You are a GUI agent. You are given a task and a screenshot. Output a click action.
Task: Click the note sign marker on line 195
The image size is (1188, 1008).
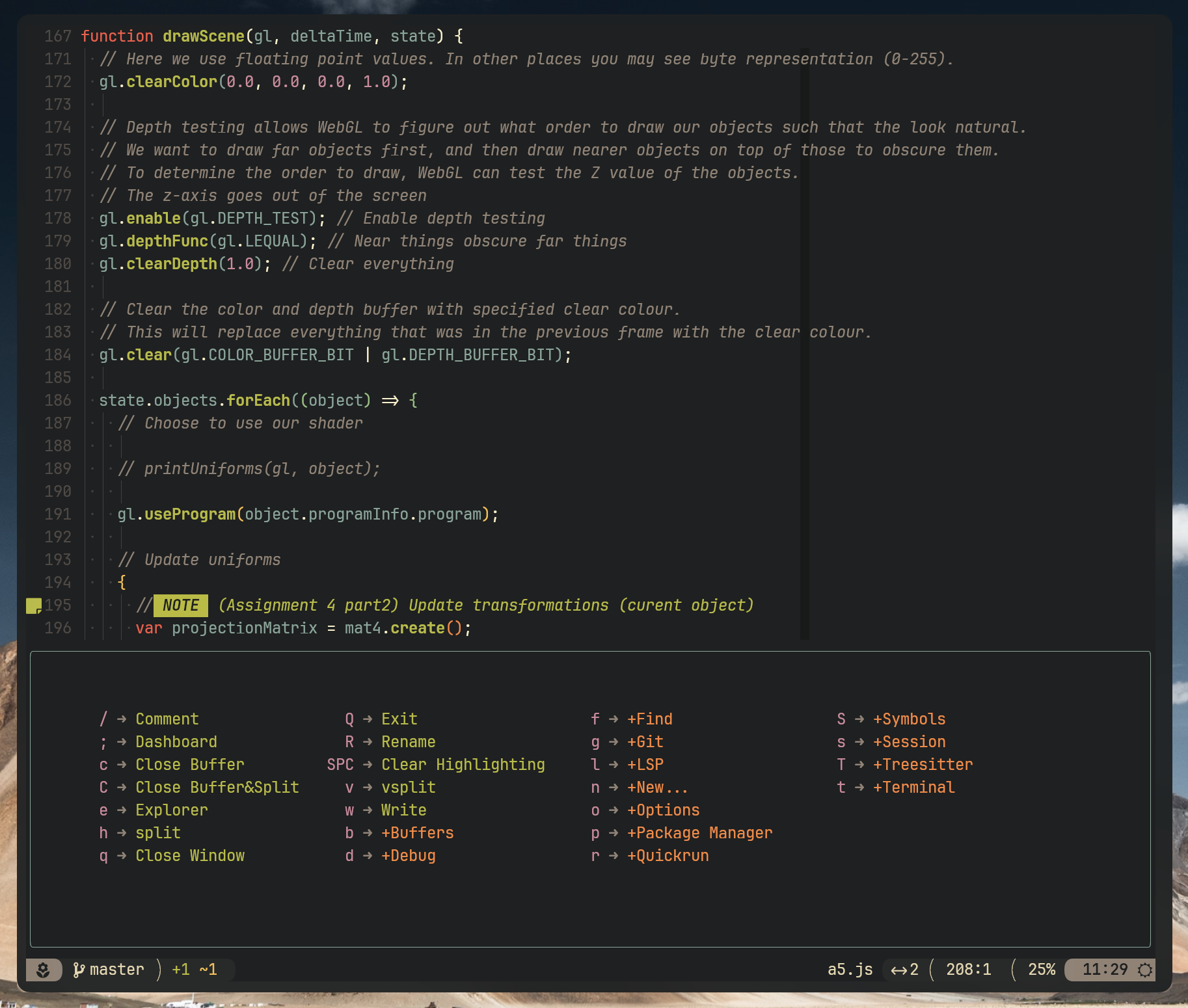[34, 605]
